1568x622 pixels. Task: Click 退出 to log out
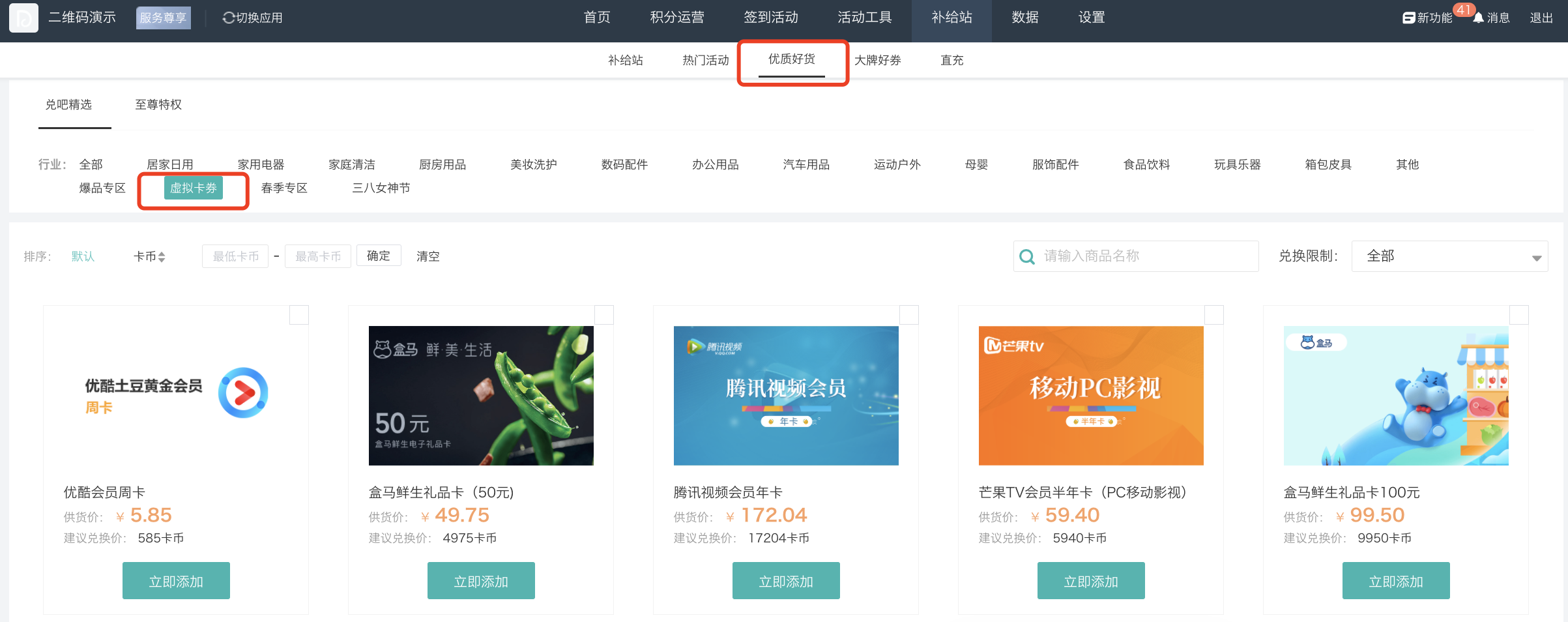tap(1541, 18)
